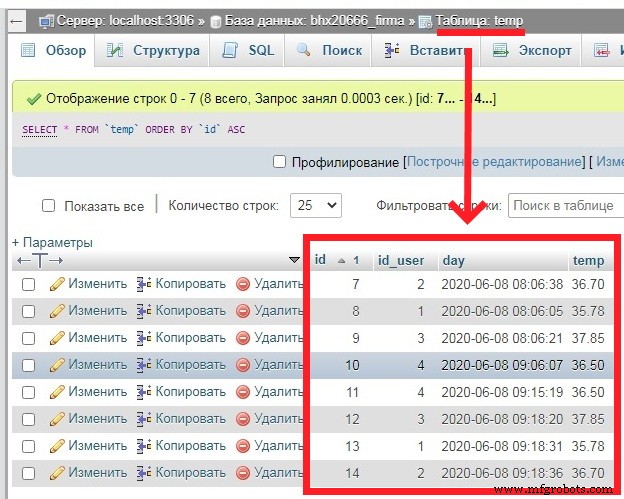Viewport: 624px width, 499px height.
Task: Open the Экспорт tab
Action: [x=533, y=51]
